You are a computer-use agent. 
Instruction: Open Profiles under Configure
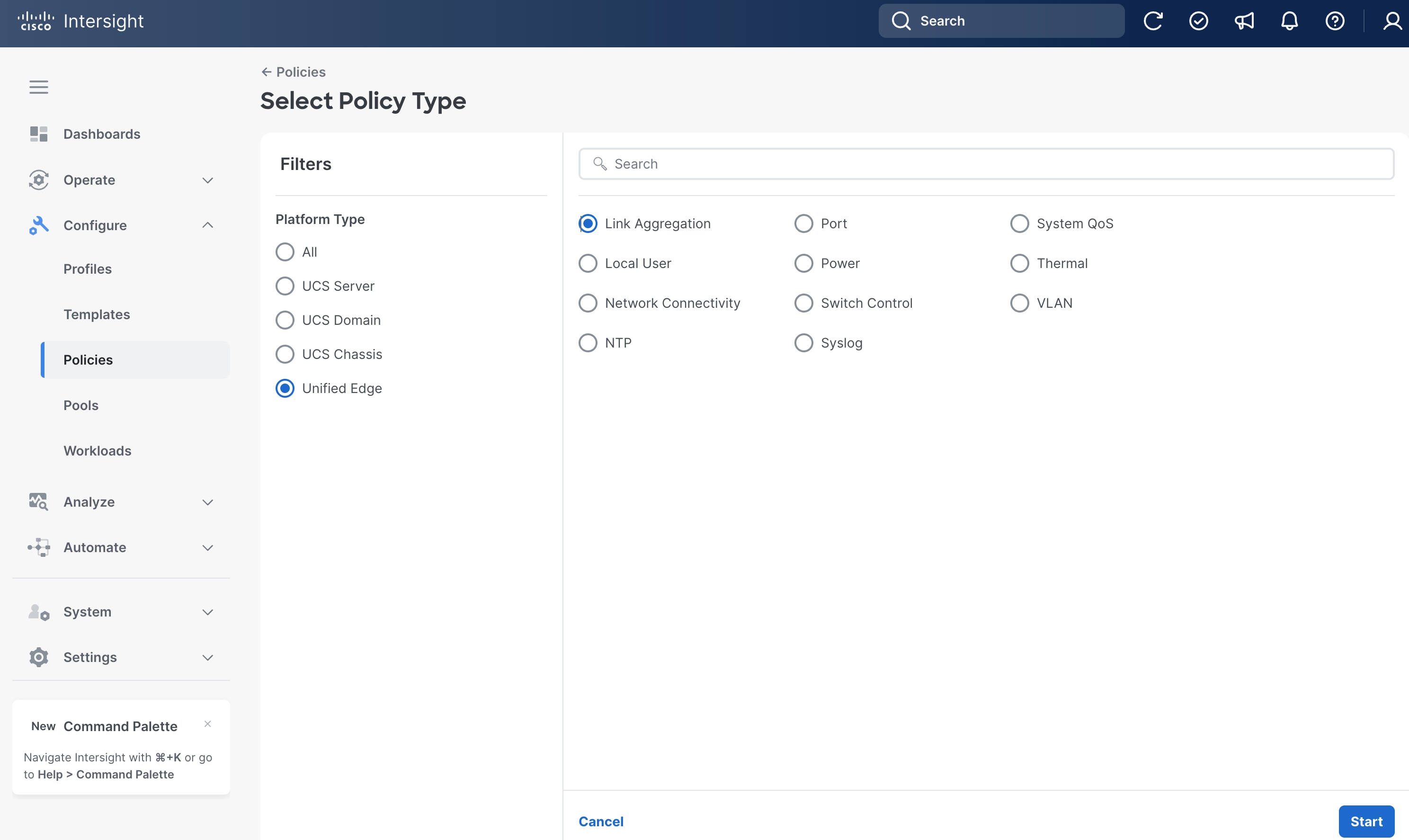[x=88, y=269]
